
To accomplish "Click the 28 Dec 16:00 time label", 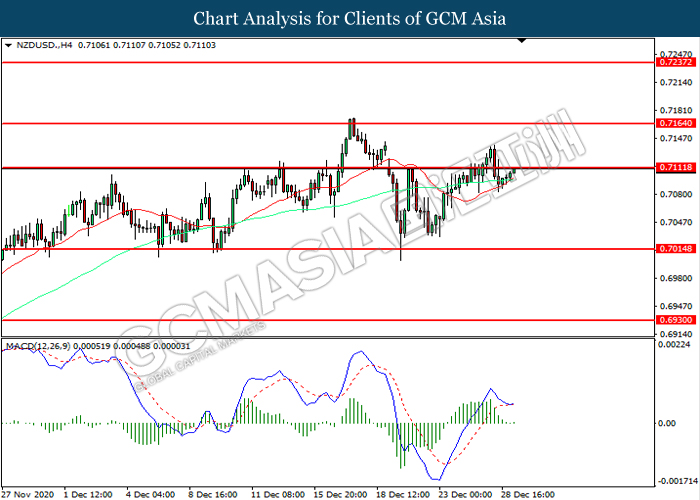I will click(528, 495).
